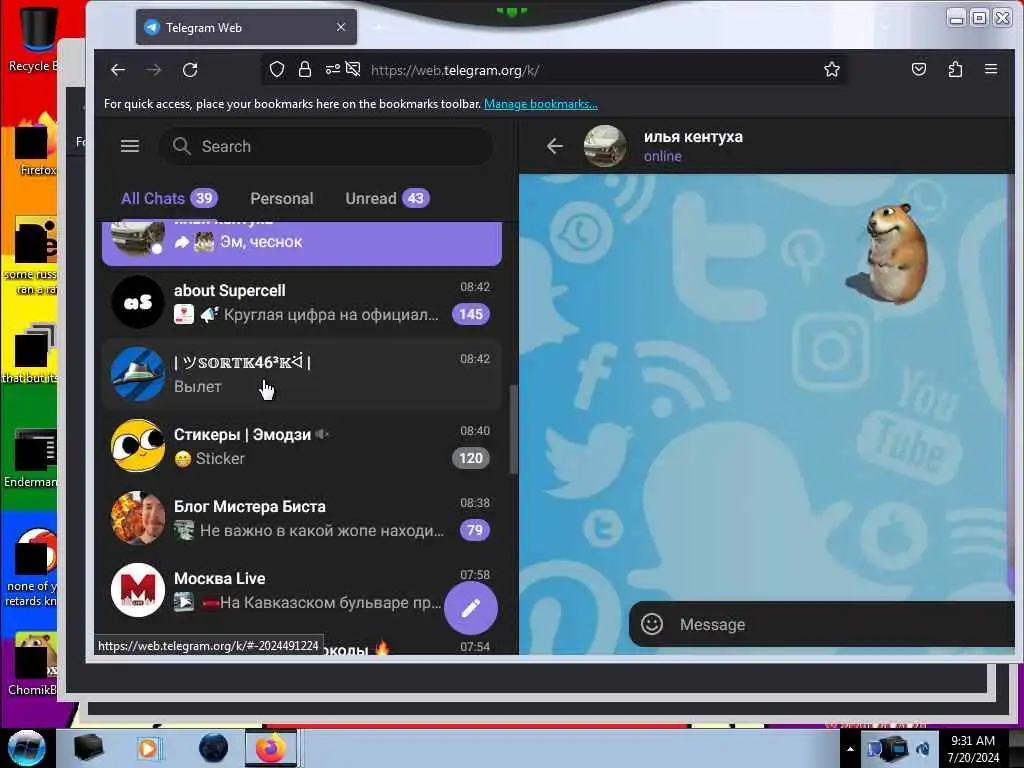The width and height of the screenshot is (1024, 768).
Task: Close the Telegram Web tab
Action: [341, 27]
